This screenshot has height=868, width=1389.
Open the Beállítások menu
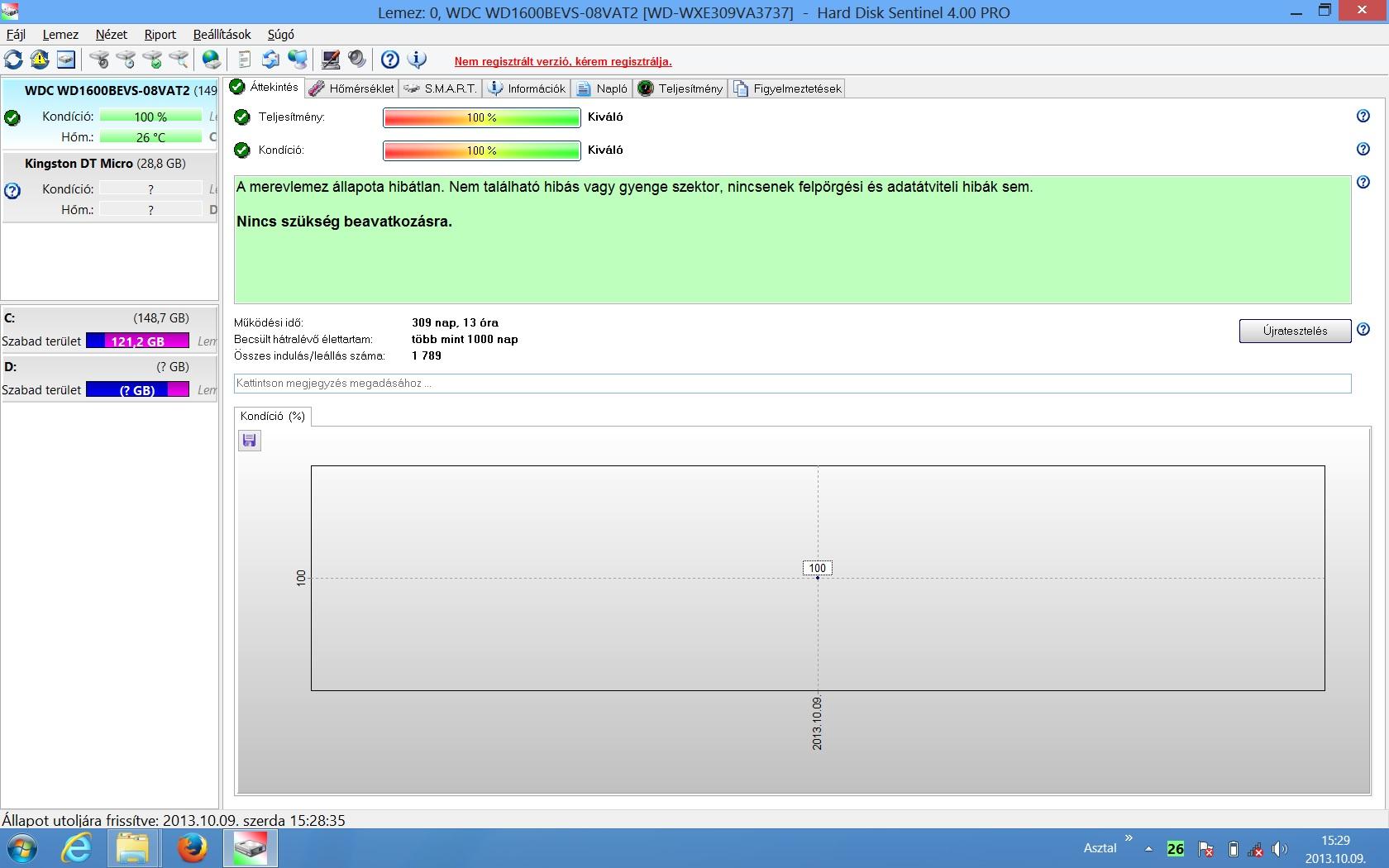coord(222,35)
